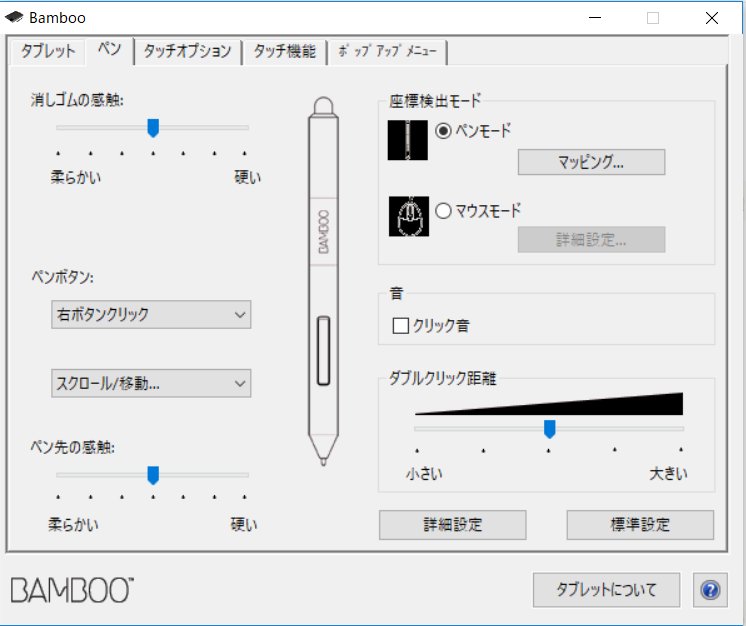The height and width of the screenshot is (626, 746).
Task: Open help with the question mark icon
Action: click(x=710, y=590)
